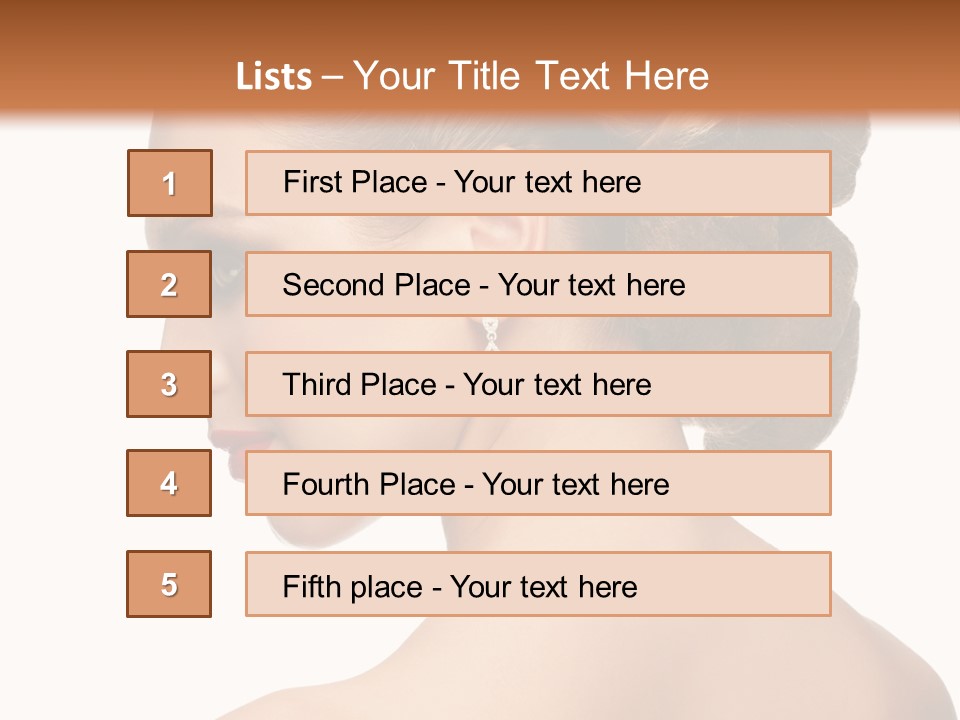Select the "Fourth Place - Your text here" bar
Image resolution: width=960 pixels, height=720 pixels.
538,484
